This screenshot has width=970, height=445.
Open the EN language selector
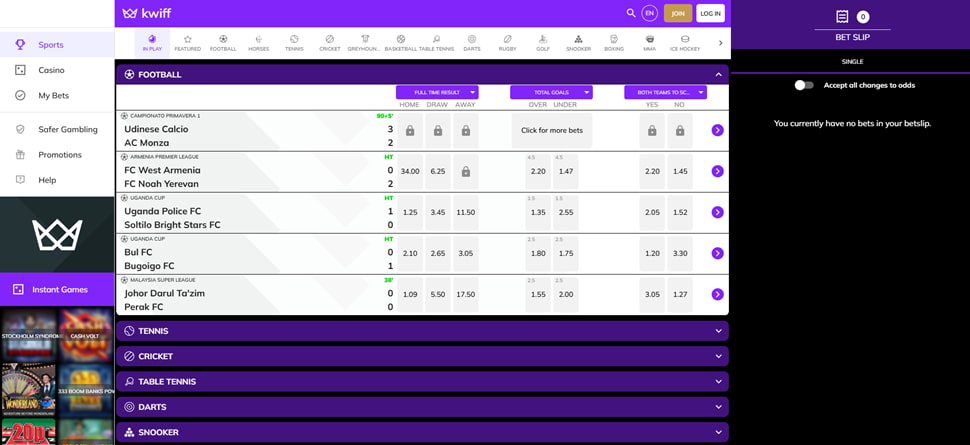pos(650,13)
